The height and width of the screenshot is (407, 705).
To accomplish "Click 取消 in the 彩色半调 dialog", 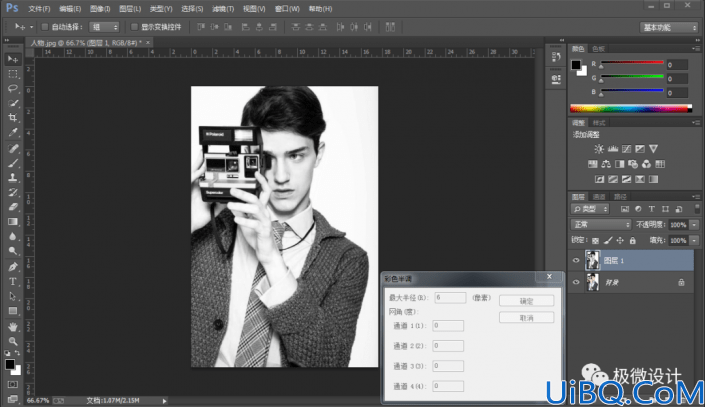I will pos(527,318).
